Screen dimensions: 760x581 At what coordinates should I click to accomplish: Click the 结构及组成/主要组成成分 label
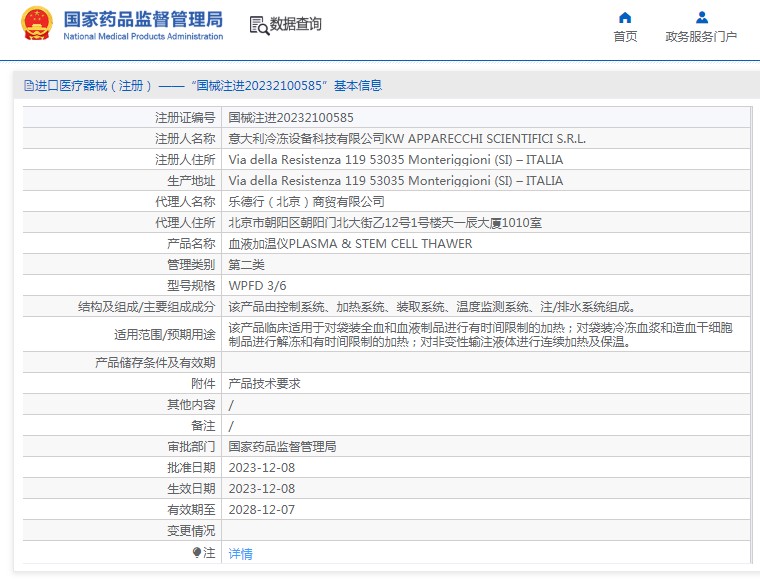(146, 307)
